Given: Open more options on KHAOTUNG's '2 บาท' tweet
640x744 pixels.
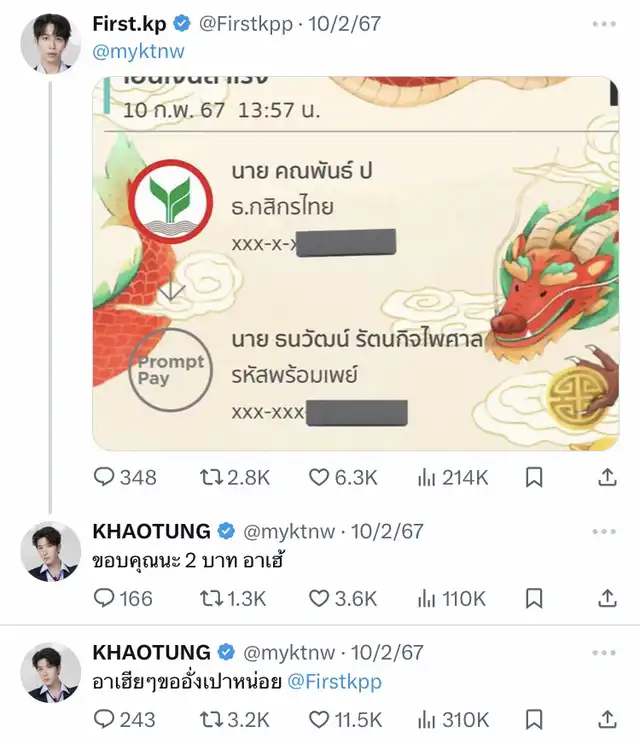Looking at the screenshot, I should point(603,531).
